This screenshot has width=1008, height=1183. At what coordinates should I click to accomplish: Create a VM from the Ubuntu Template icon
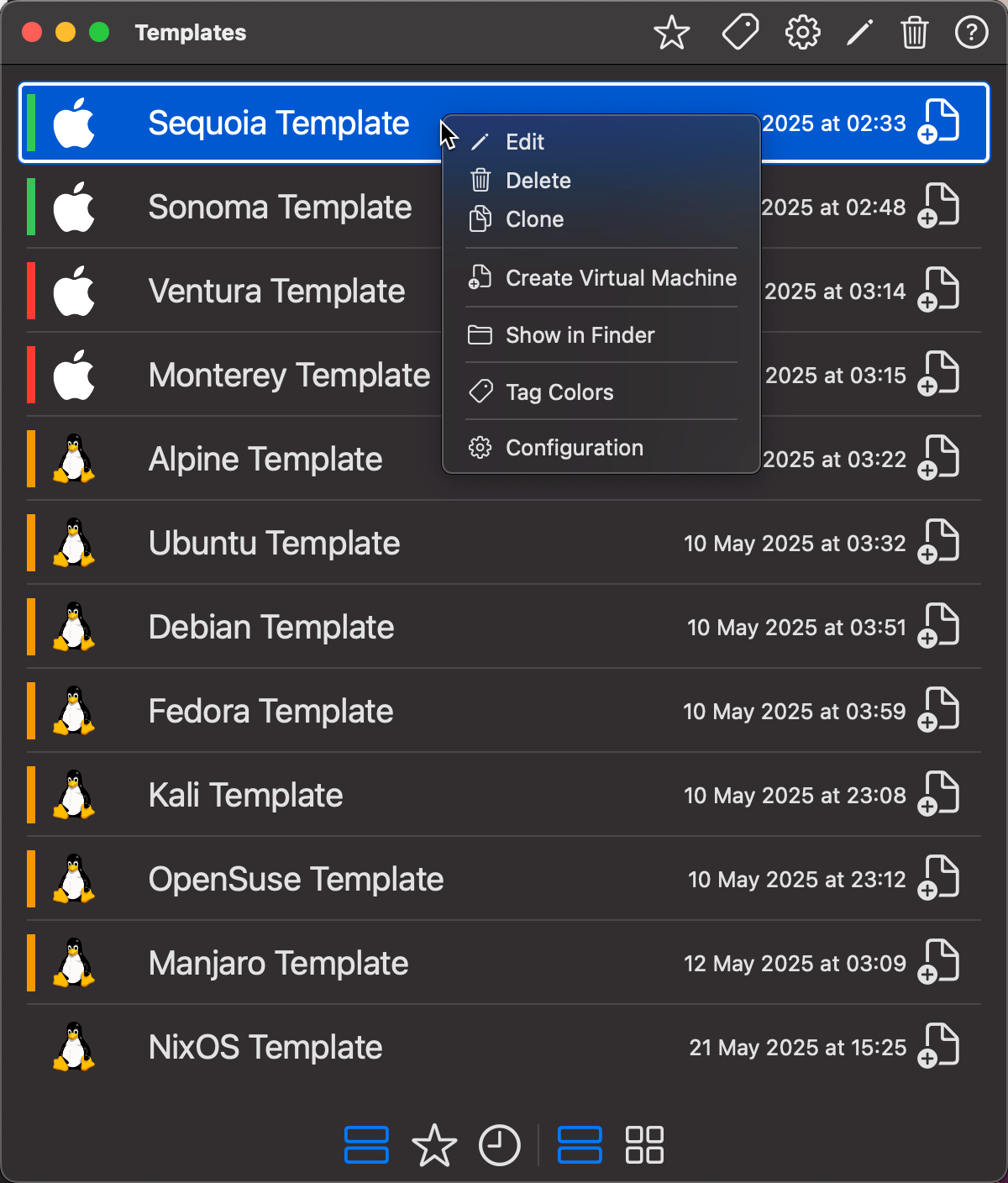click(940, 542)
